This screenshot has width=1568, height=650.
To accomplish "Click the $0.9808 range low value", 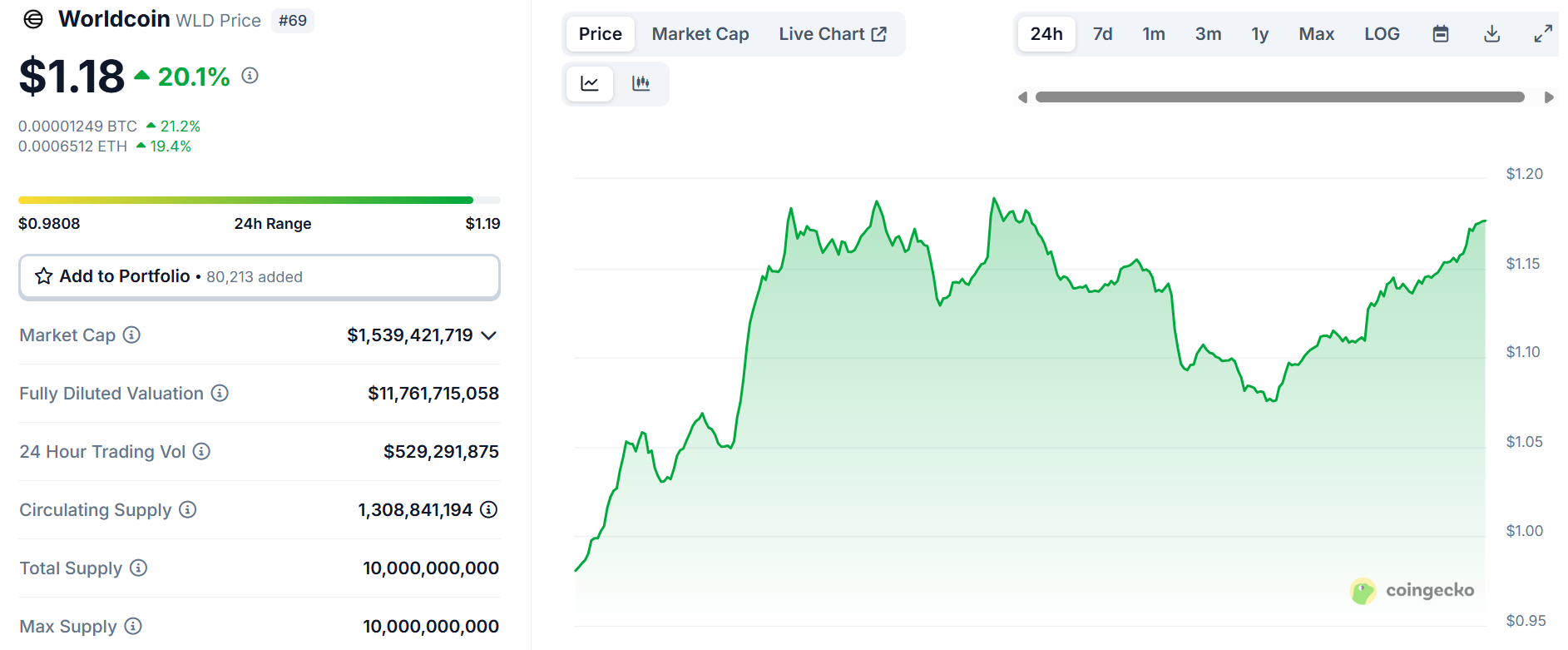I will [49, 224].
